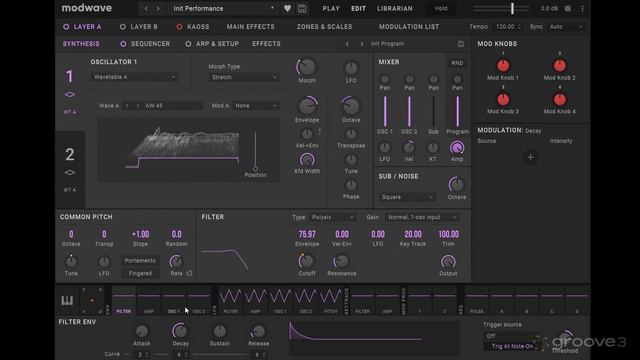Click the Tempo 120.00 field

(508, 27)
